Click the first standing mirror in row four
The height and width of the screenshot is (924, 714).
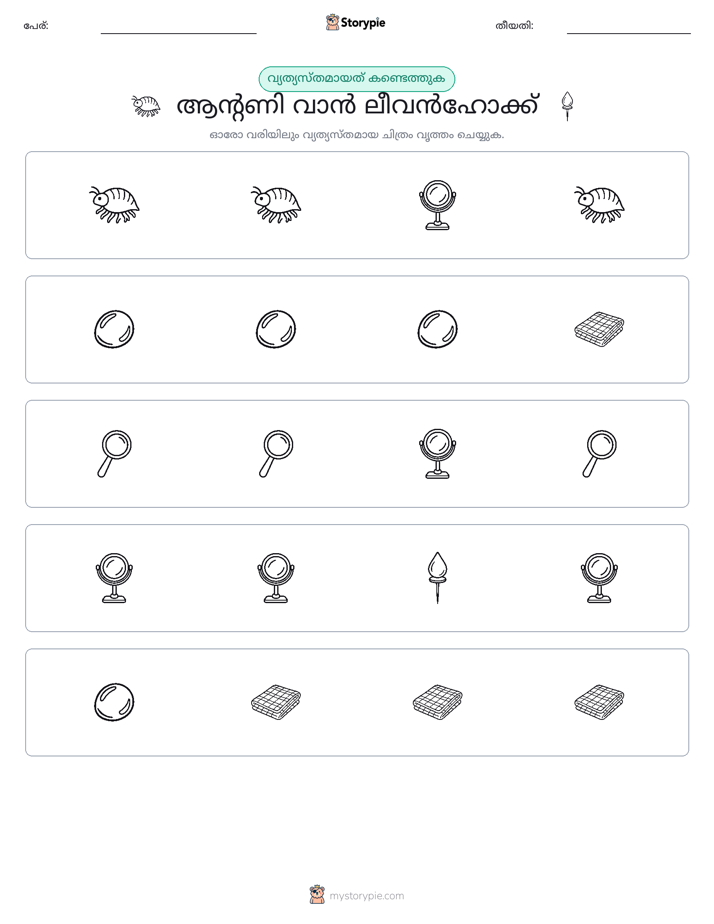tap(114, 578)
